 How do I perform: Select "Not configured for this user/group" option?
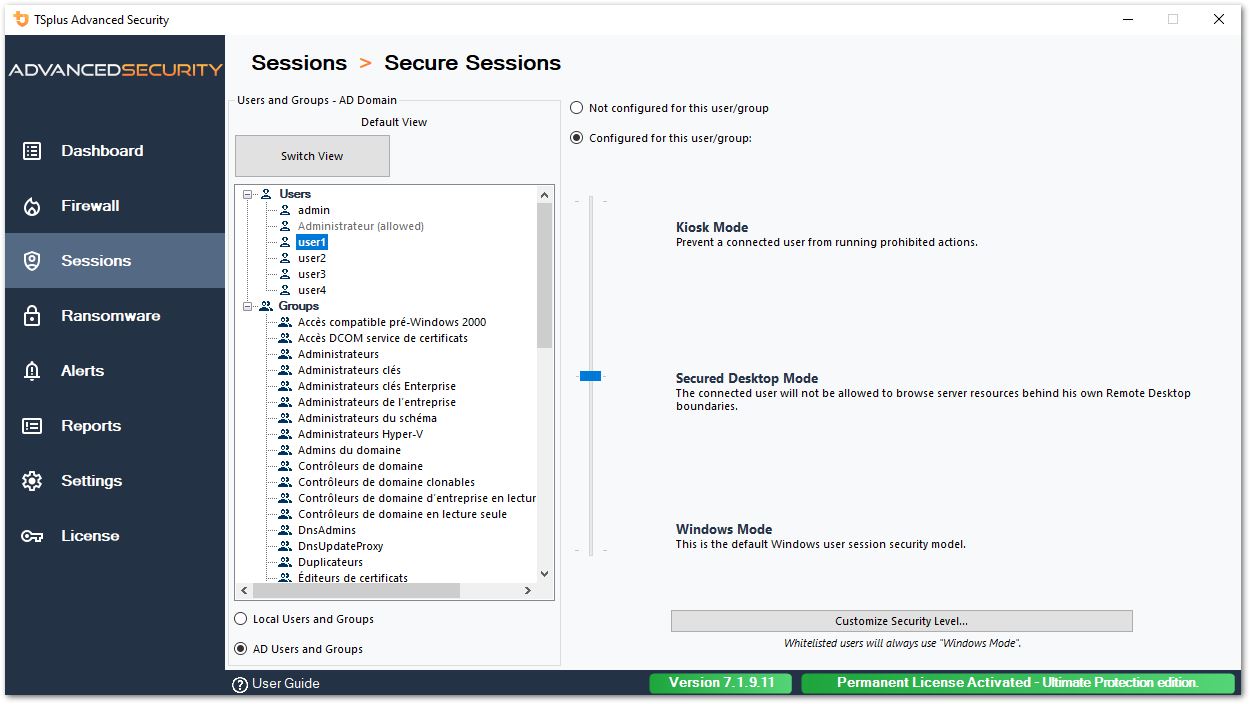(x=577, y=108)
